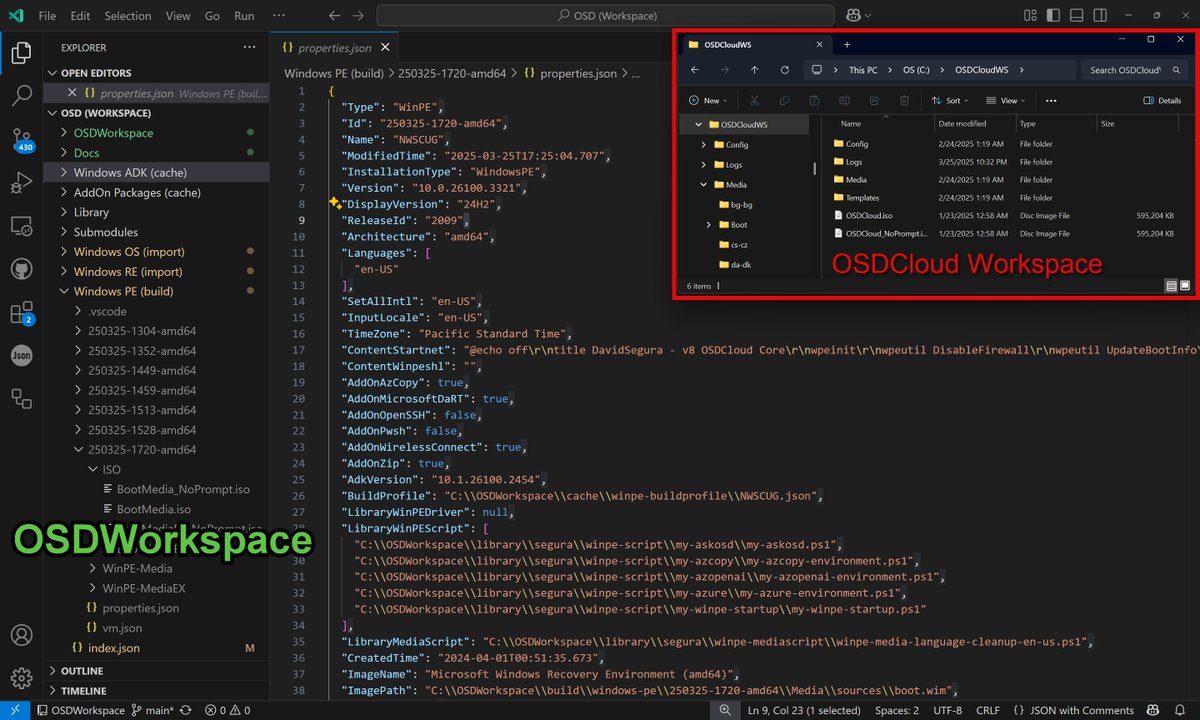Open the Search view in the activity bar
This screenshot has width=1200, height=720.
[x=21, y=96]
